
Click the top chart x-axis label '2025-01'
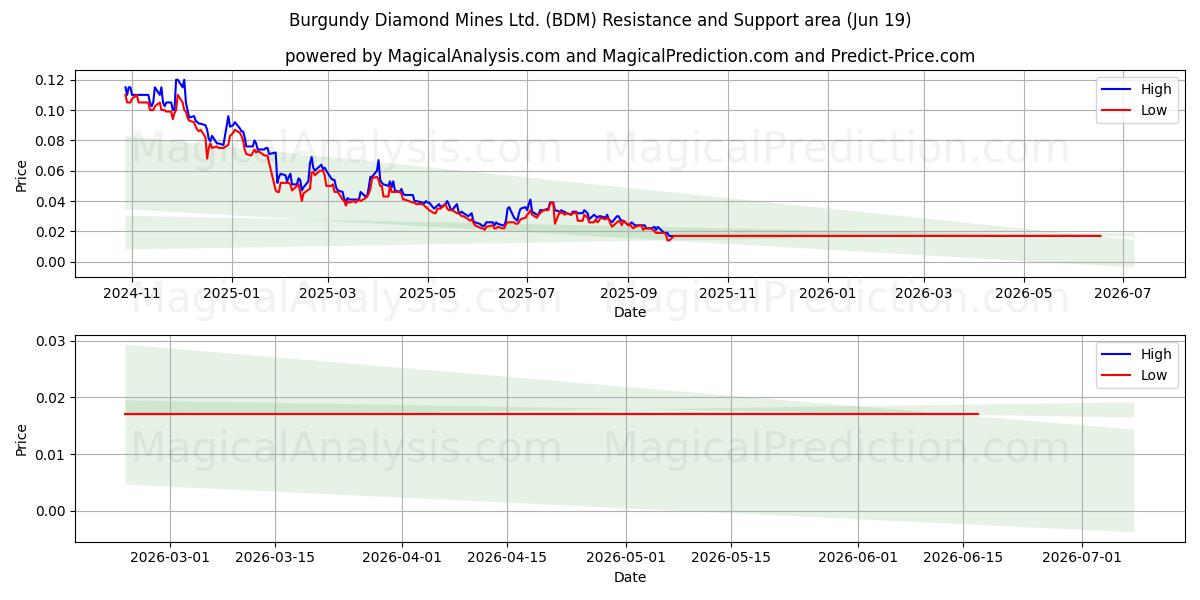232,295
